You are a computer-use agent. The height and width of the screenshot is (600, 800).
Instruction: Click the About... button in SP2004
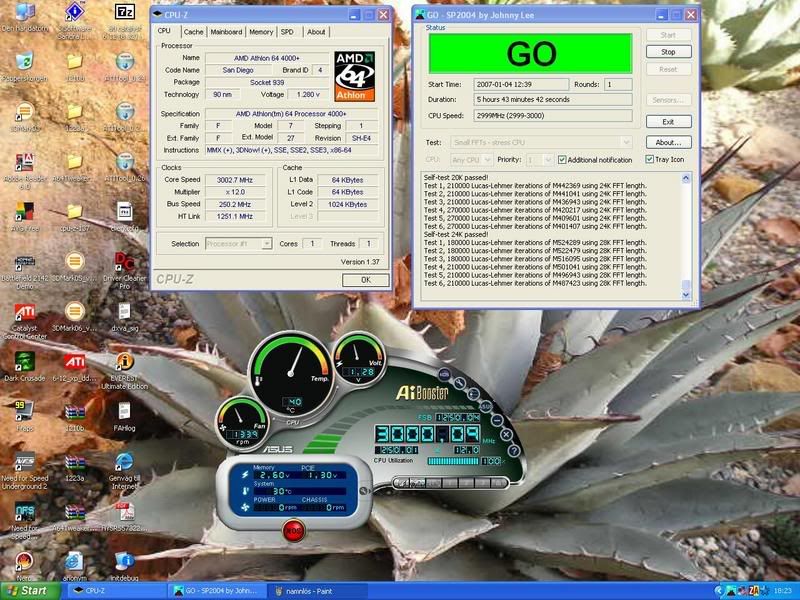[668, 142]
